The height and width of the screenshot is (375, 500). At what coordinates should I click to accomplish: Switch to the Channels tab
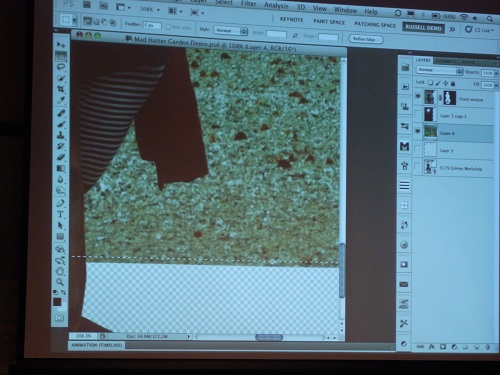(446, 61)
